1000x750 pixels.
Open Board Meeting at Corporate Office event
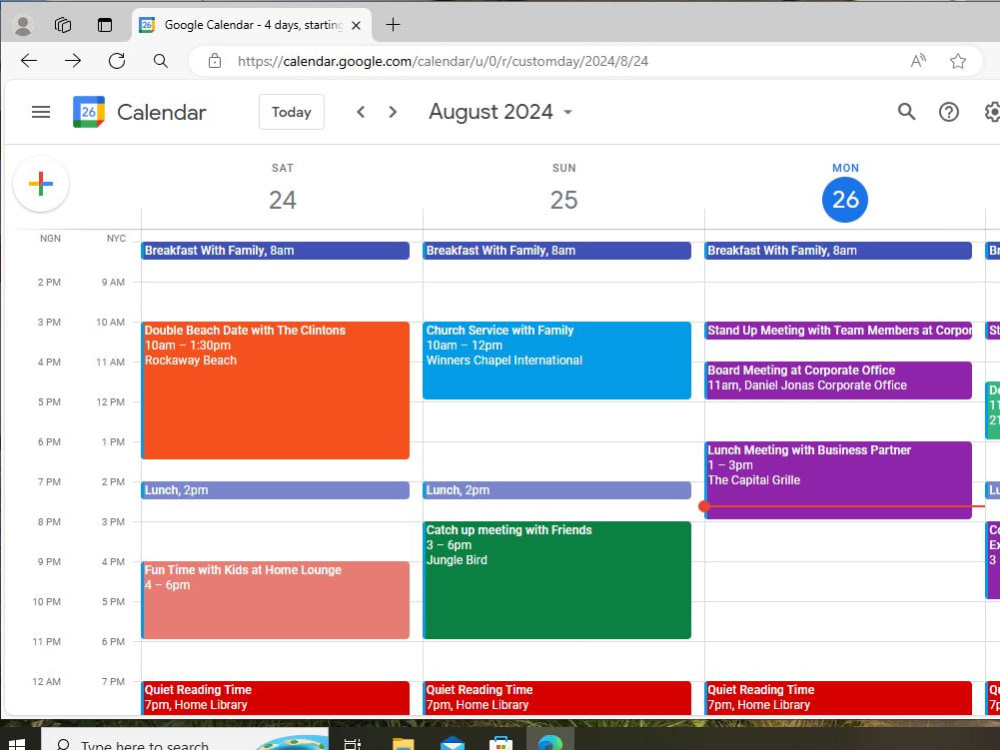click(x=838, y=380)
